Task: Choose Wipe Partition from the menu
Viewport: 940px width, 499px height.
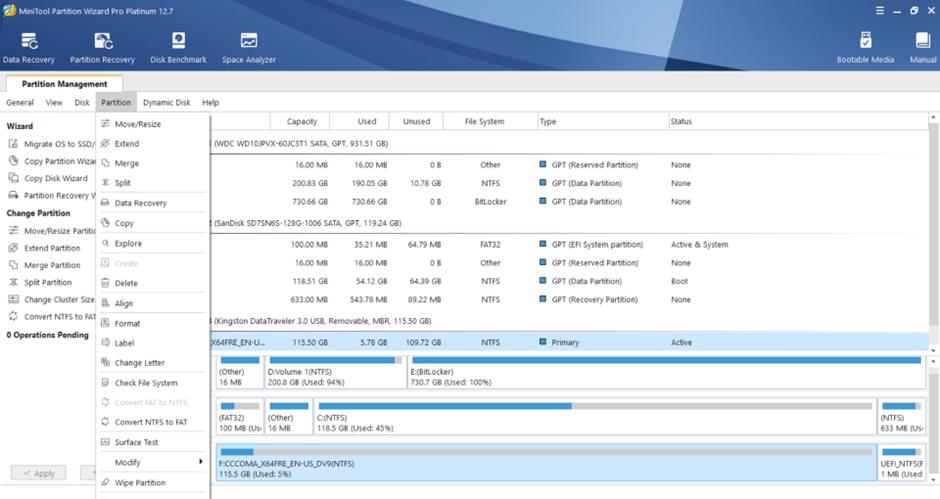Action: [x=139, y=482]
